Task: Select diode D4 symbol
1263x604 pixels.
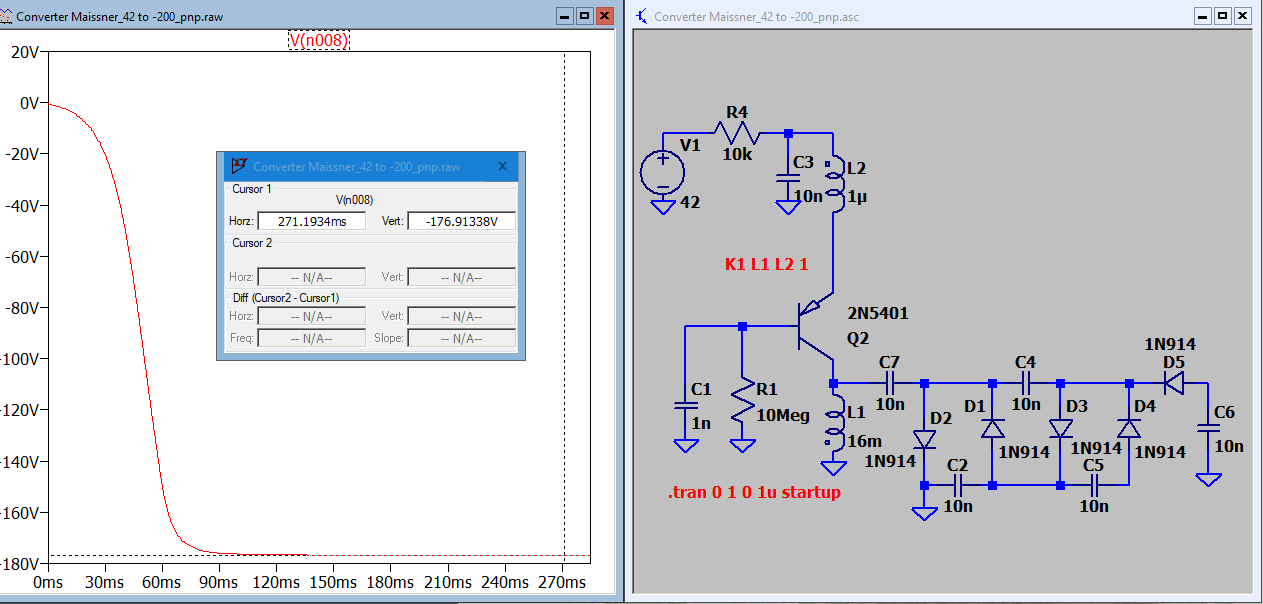Action: coord(1128,428)
